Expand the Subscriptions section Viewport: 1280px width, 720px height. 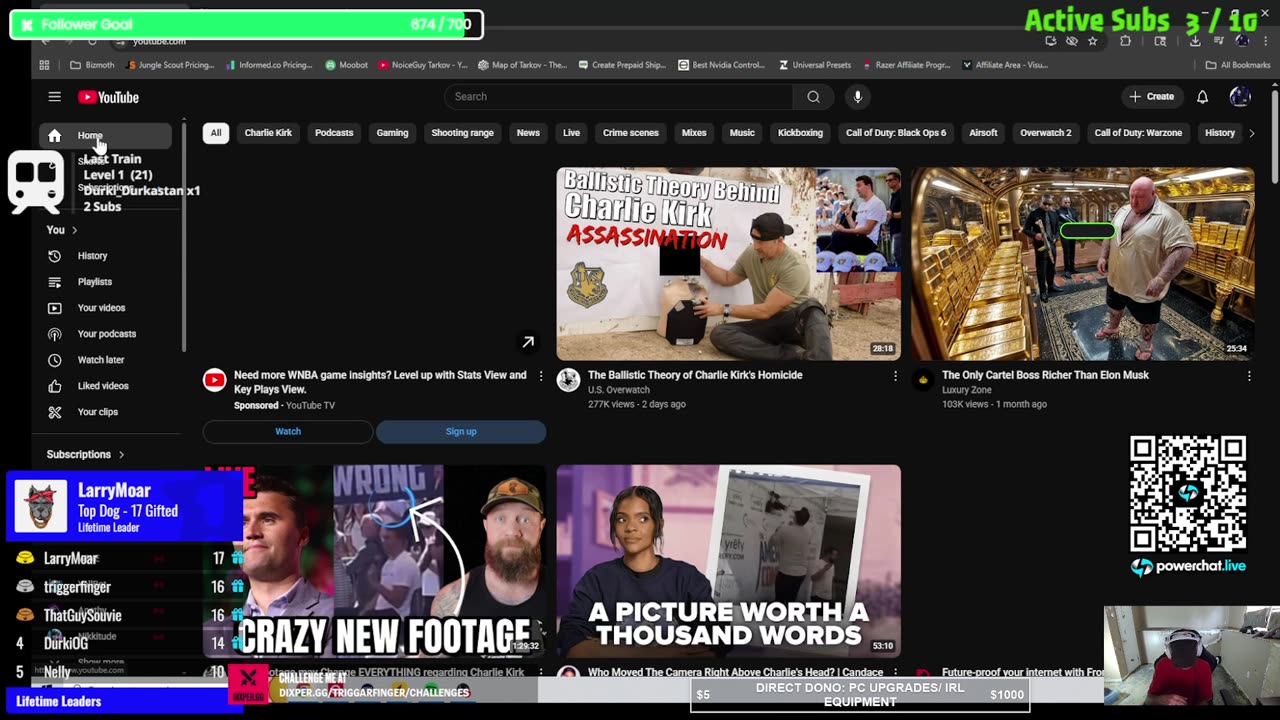86,455
